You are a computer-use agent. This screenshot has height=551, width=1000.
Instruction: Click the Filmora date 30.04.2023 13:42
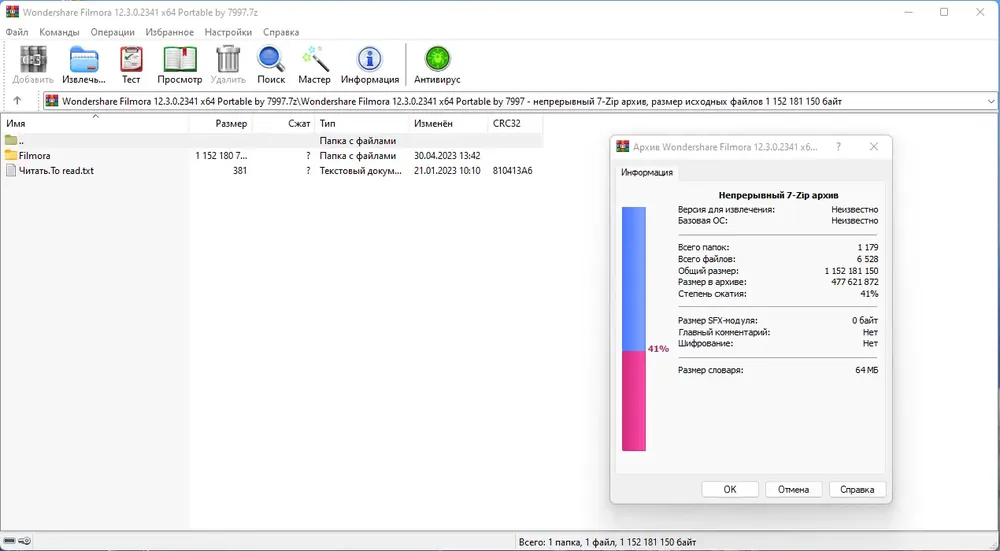point(447,156)
